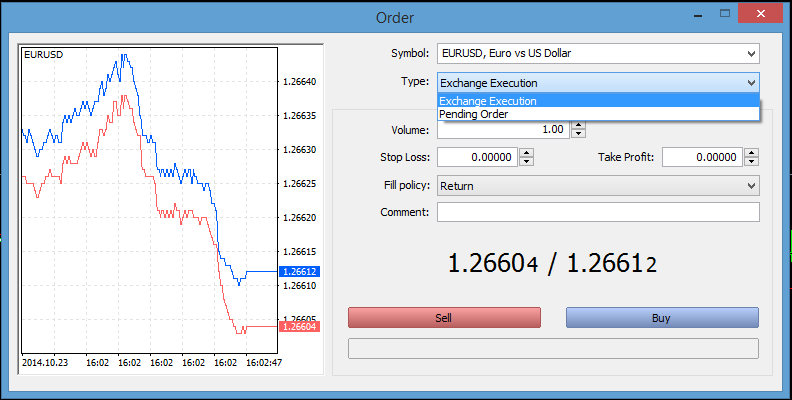The image size is (792, 400).
Task: Choose Pending Order option
Action: 598,114
